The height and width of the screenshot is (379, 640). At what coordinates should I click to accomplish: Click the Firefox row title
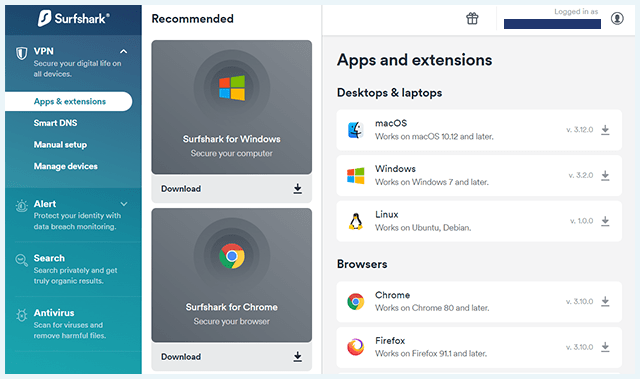[x=390, y=340]
